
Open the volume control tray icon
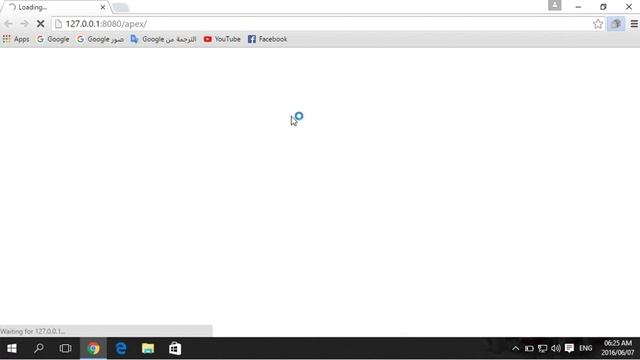556,349
